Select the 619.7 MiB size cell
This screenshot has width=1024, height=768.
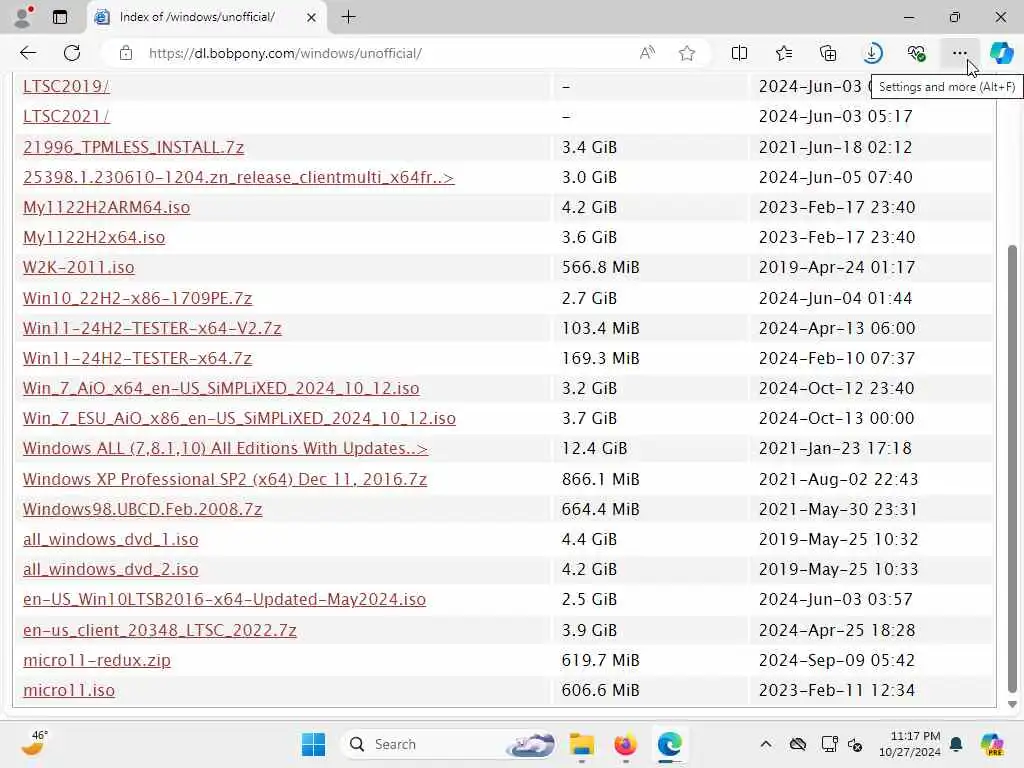600,660
